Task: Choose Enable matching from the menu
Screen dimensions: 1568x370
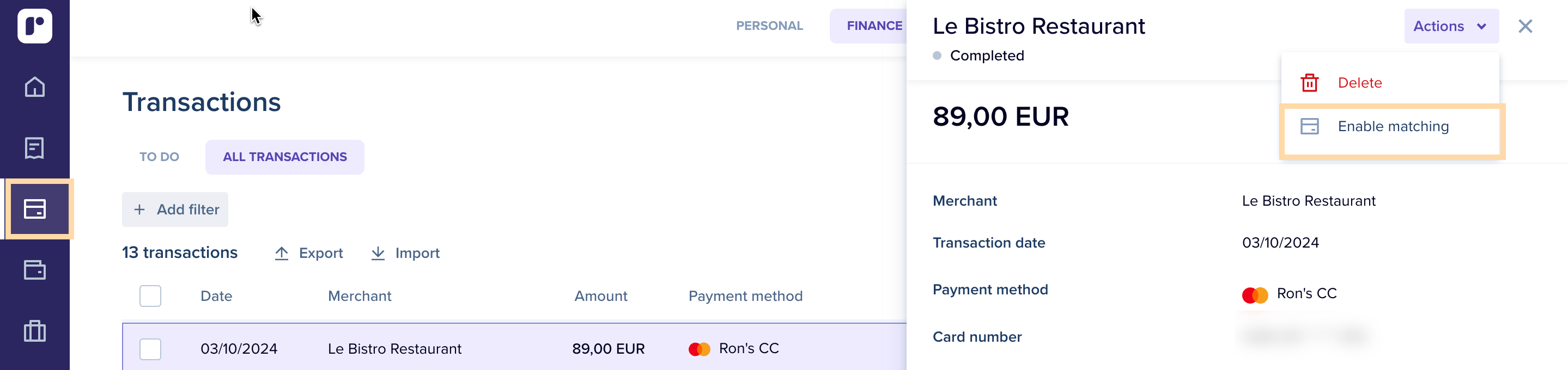Action: [1391, 126]
